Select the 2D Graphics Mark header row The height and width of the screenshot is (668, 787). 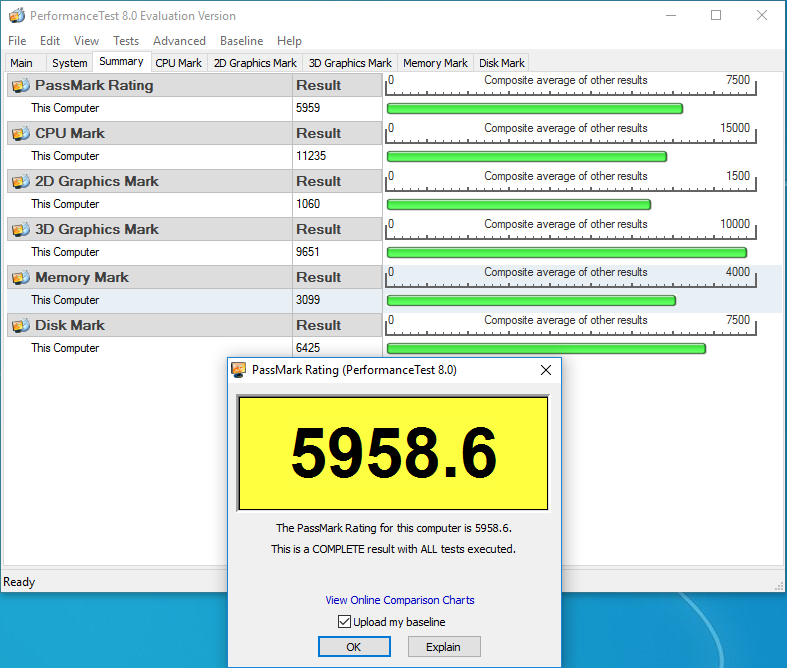tap(194, 181)
